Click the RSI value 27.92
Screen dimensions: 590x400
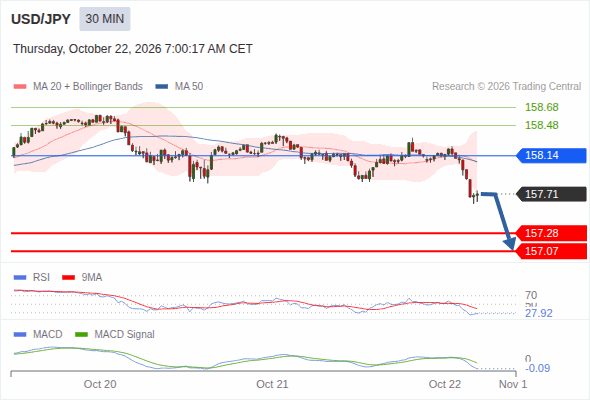point(538,313)
